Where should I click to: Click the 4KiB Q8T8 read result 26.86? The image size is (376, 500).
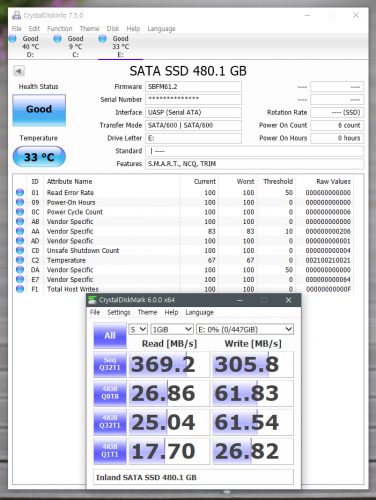click(169, 393)
